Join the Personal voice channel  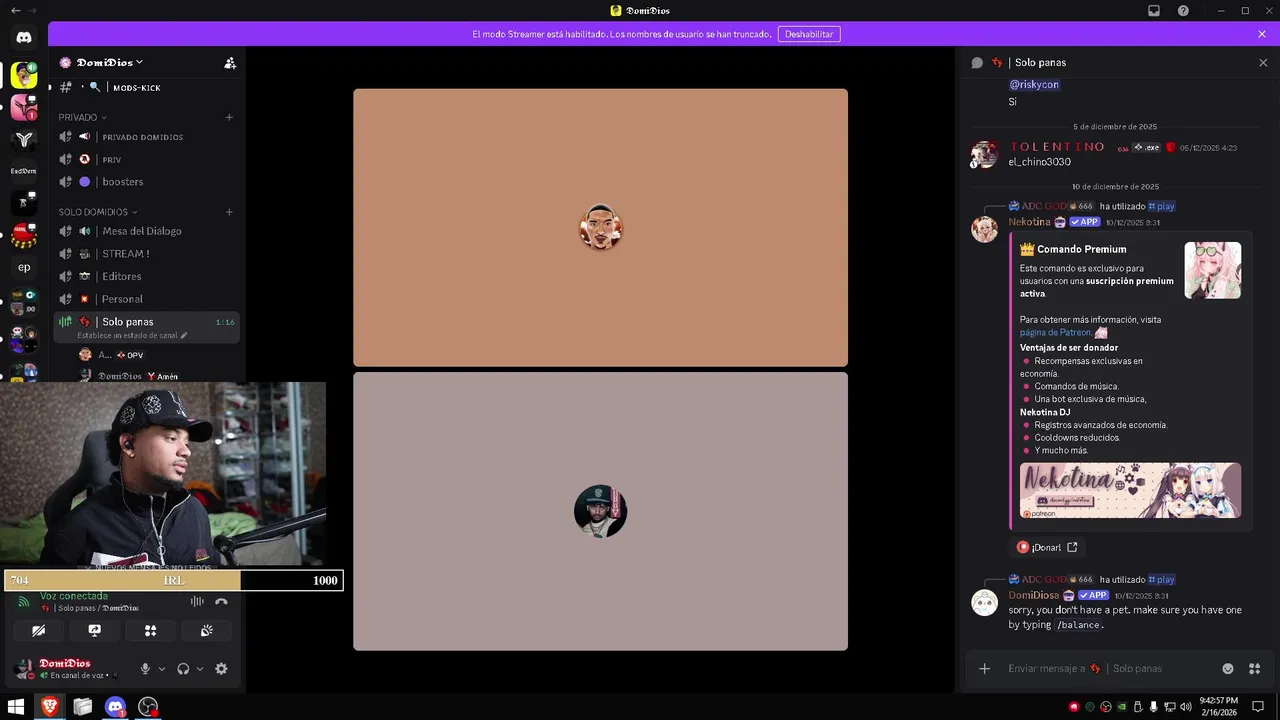[146, 299]
